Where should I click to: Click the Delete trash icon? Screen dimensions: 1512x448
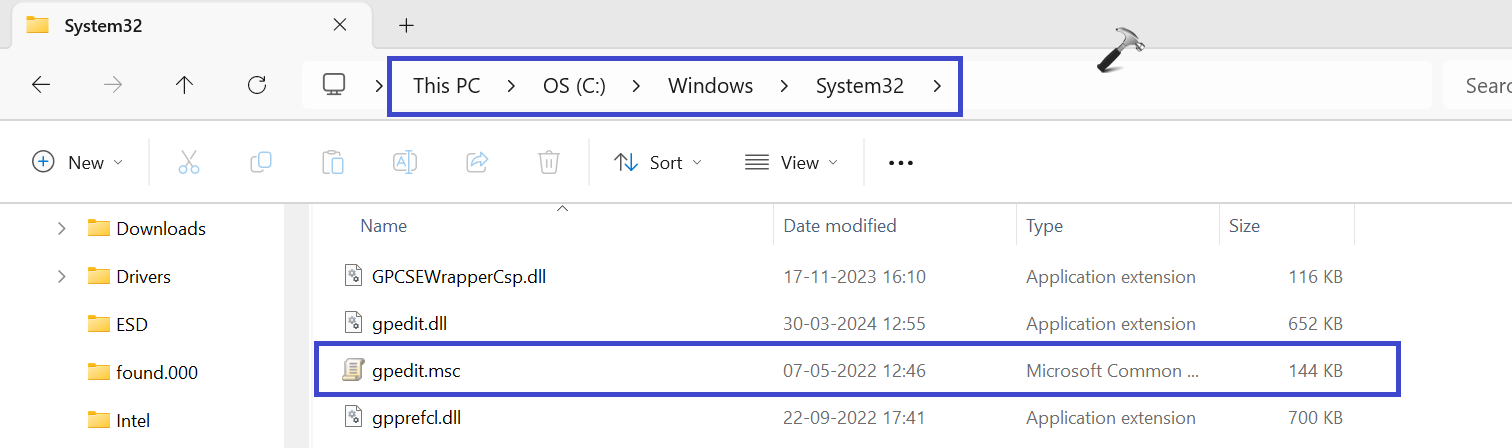tap(548, 162)
